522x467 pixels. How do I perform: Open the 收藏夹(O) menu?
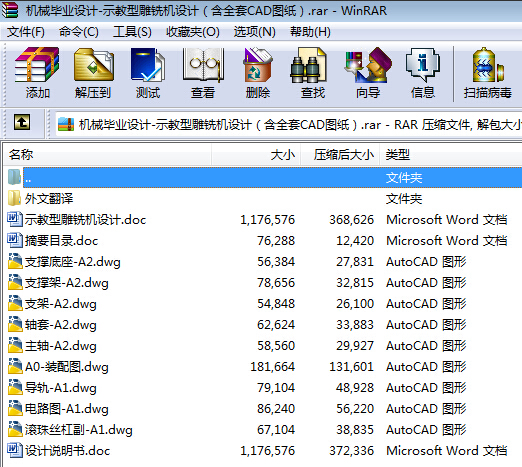[193, 32]
